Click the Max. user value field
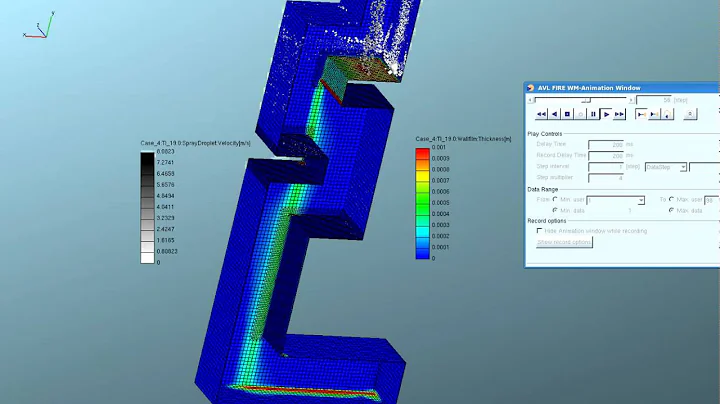Viewport: 720px width, 404px height. (x=712, y=201)
